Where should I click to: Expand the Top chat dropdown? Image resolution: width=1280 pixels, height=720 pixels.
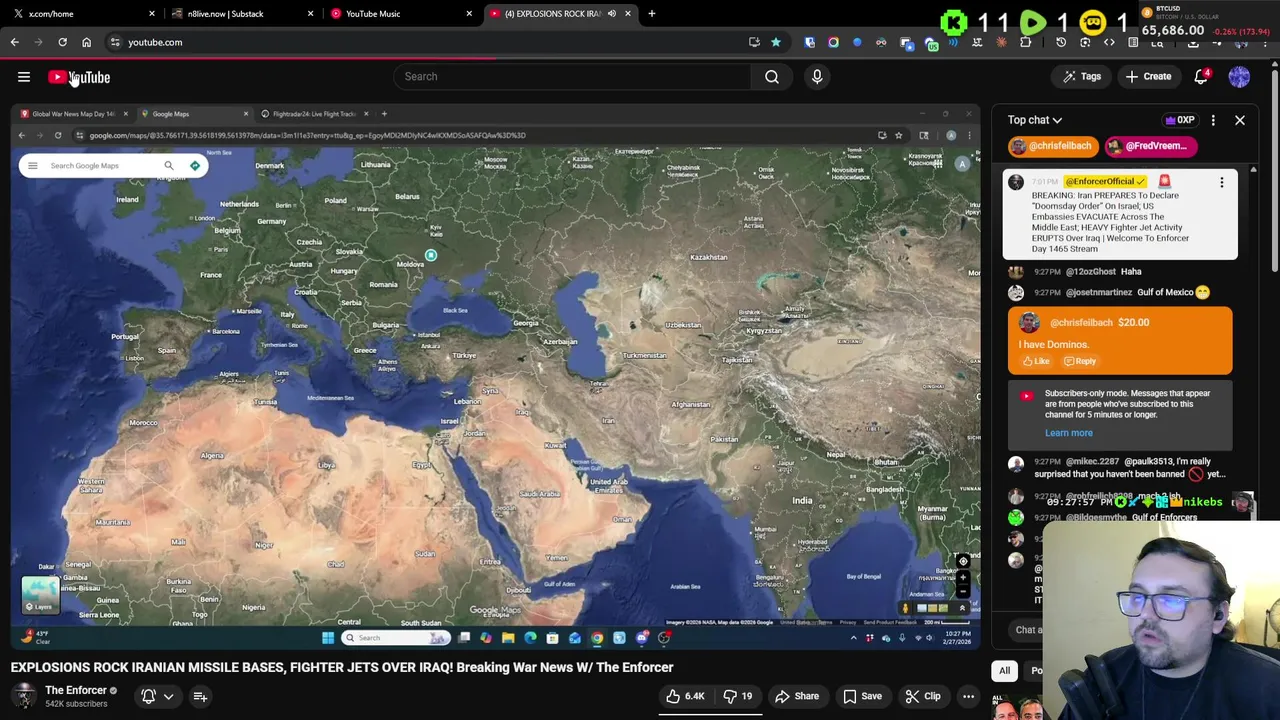[x=1035, y=120]
